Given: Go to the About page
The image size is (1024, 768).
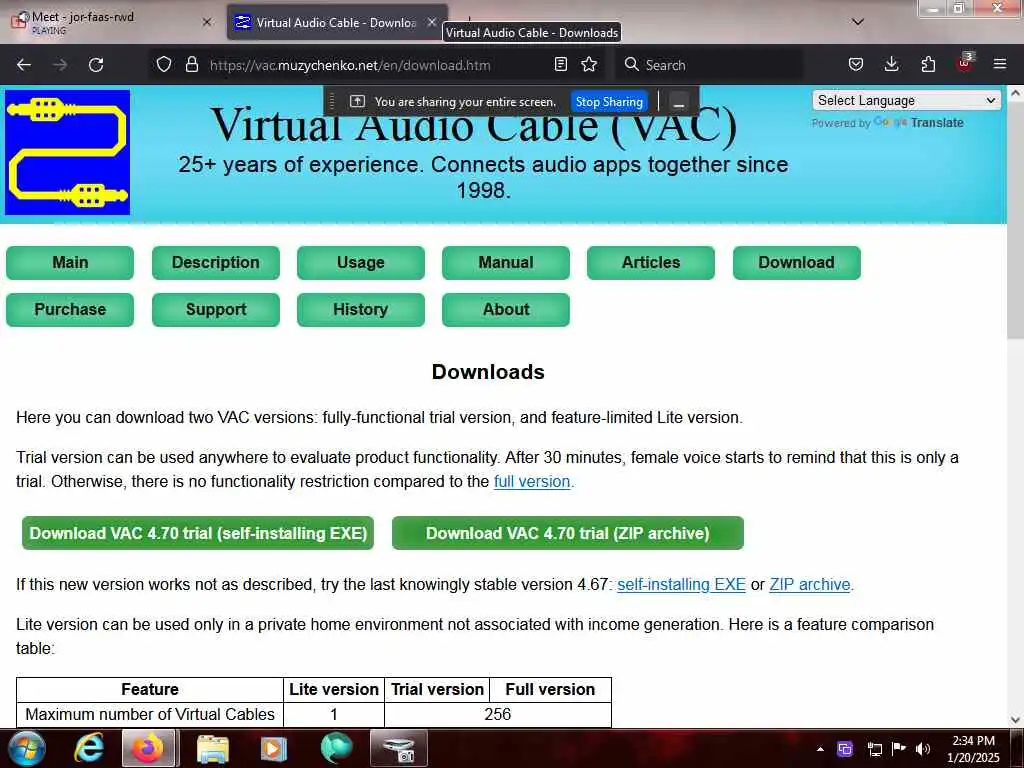Looking at the screenshot, I should point(505,310).
